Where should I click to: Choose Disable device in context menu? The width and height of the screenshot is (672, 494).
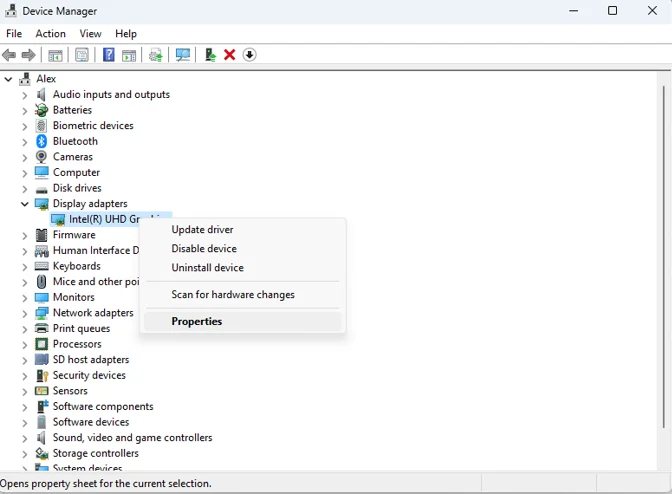tap(204, 249)
